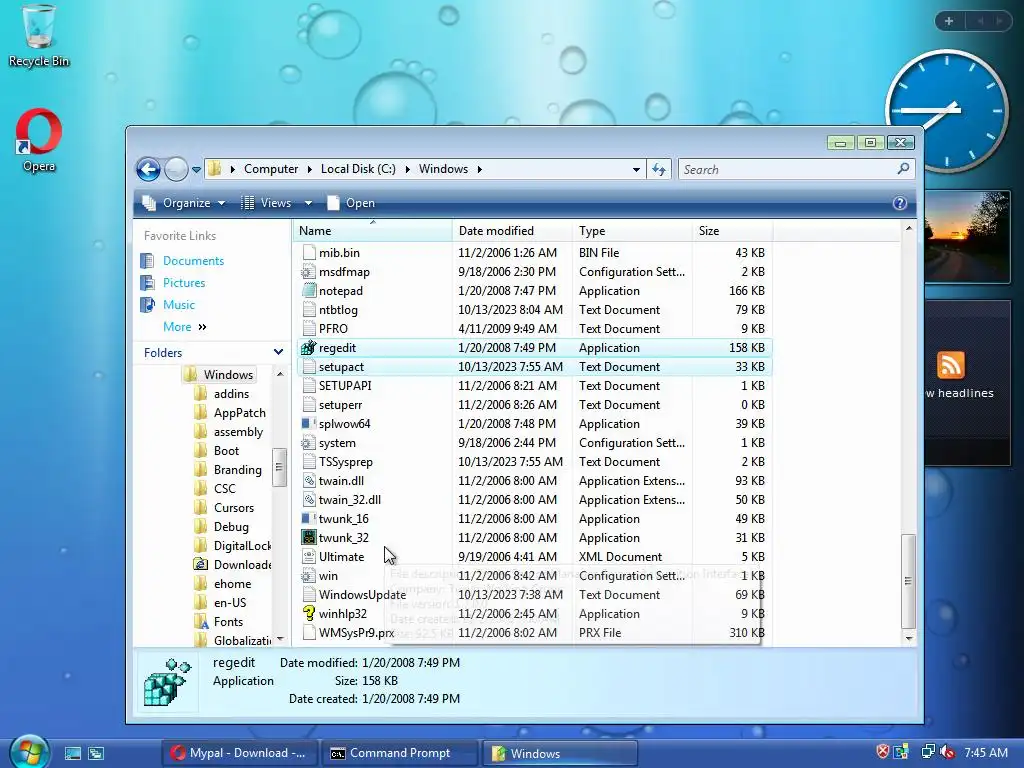The height and width of the screenshot is (768, 1024).
Task: Select the splwow64 file icon
Action: 308,424
